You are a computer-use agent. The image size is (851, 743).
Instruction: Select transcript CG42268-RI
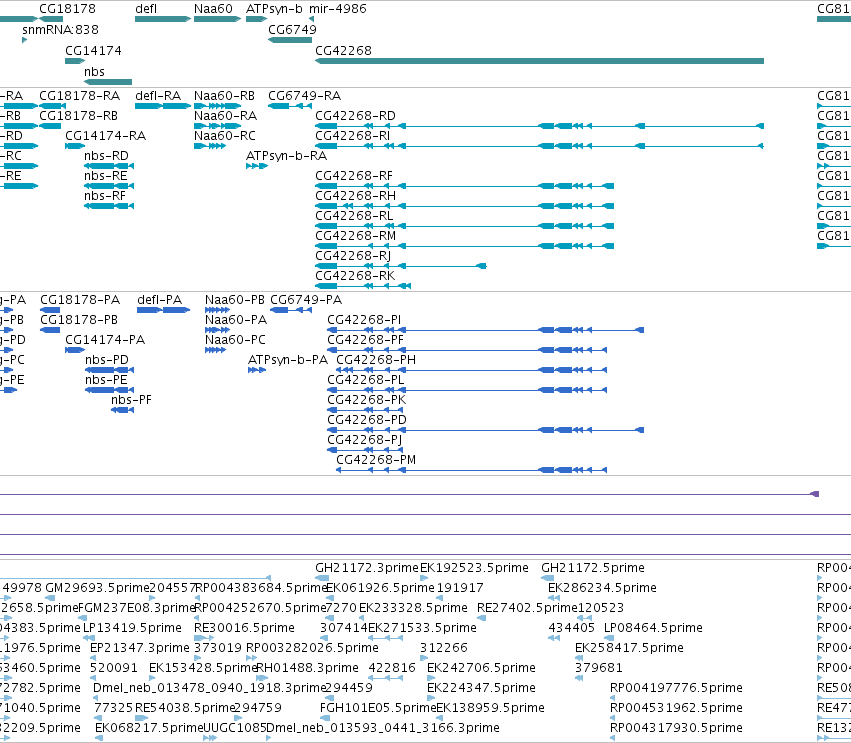point(539,146)
